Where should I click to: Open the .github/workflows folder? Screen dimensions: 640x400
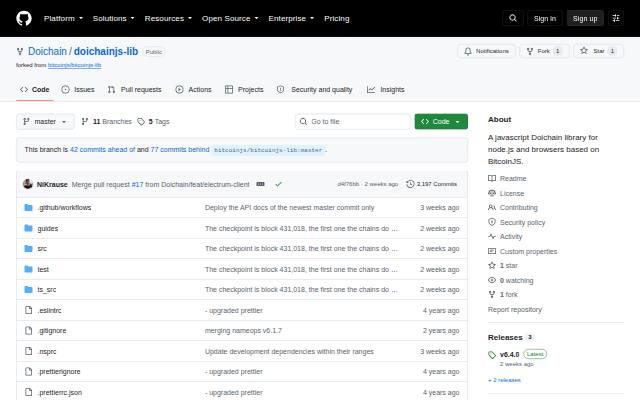pos(64,208)
